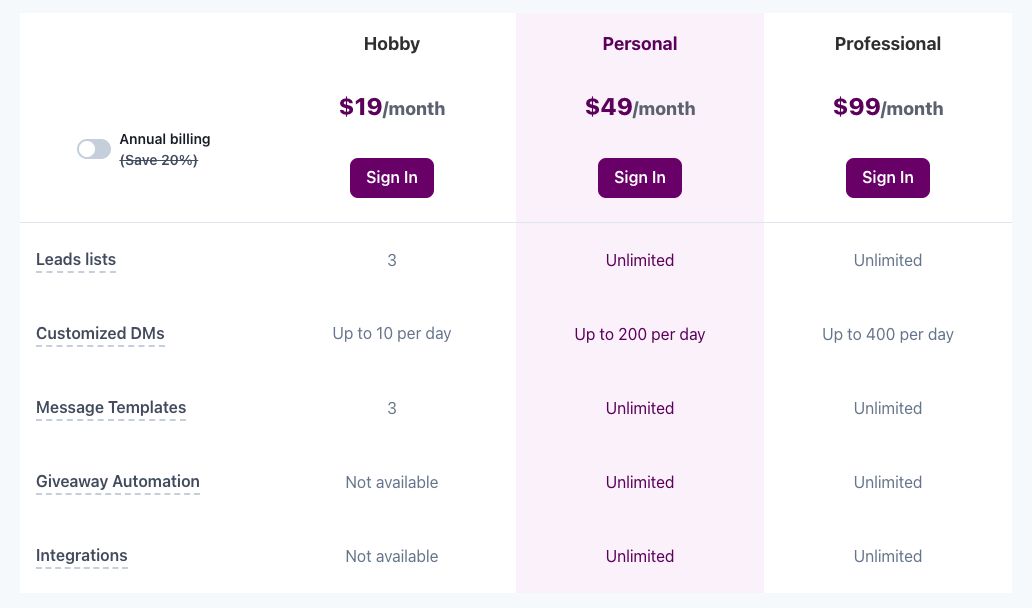Image resolution: width=1032 pixels, height=608 pixels.
Task: Select the Hobby plan column header
Action: [392, 44]
